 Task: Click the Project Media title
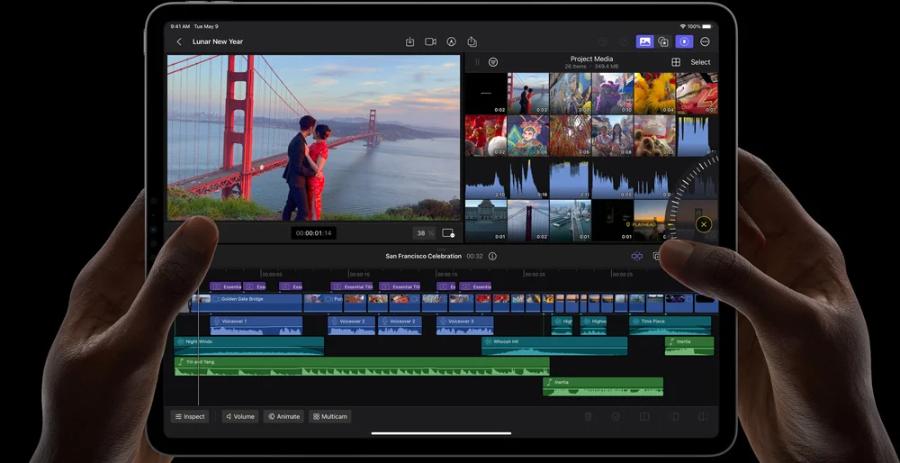(591, 59)
